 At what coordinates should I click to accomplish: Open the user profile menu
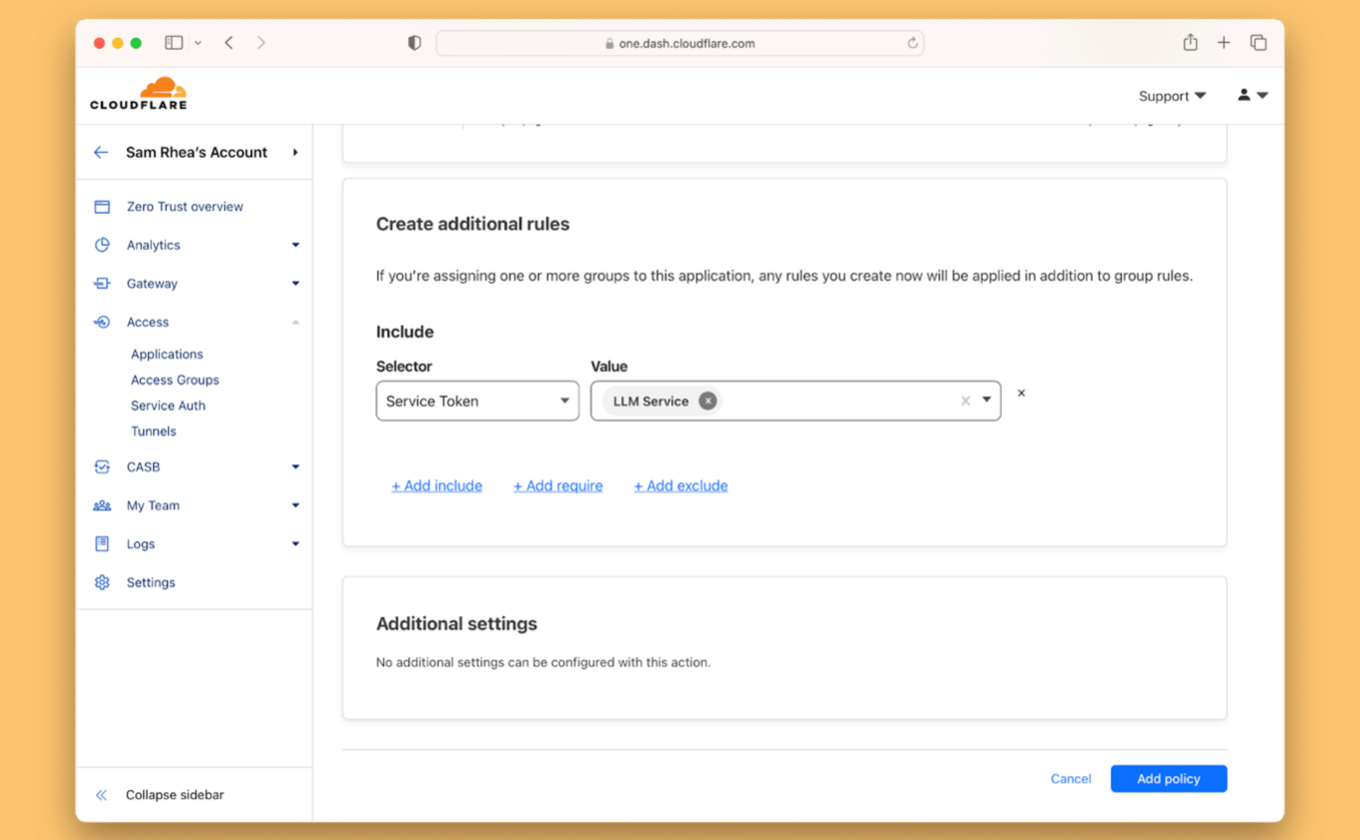(x=1252, y=96)
